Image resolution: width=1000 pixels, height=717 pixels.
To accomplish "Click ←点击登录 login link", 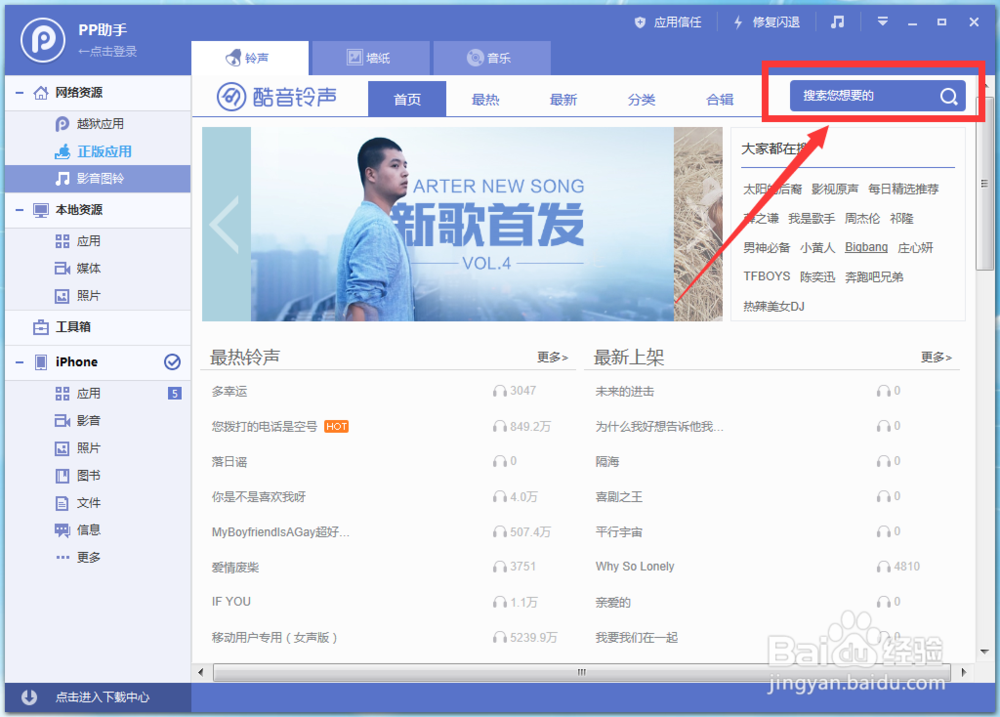I will (x=107, y=52).
